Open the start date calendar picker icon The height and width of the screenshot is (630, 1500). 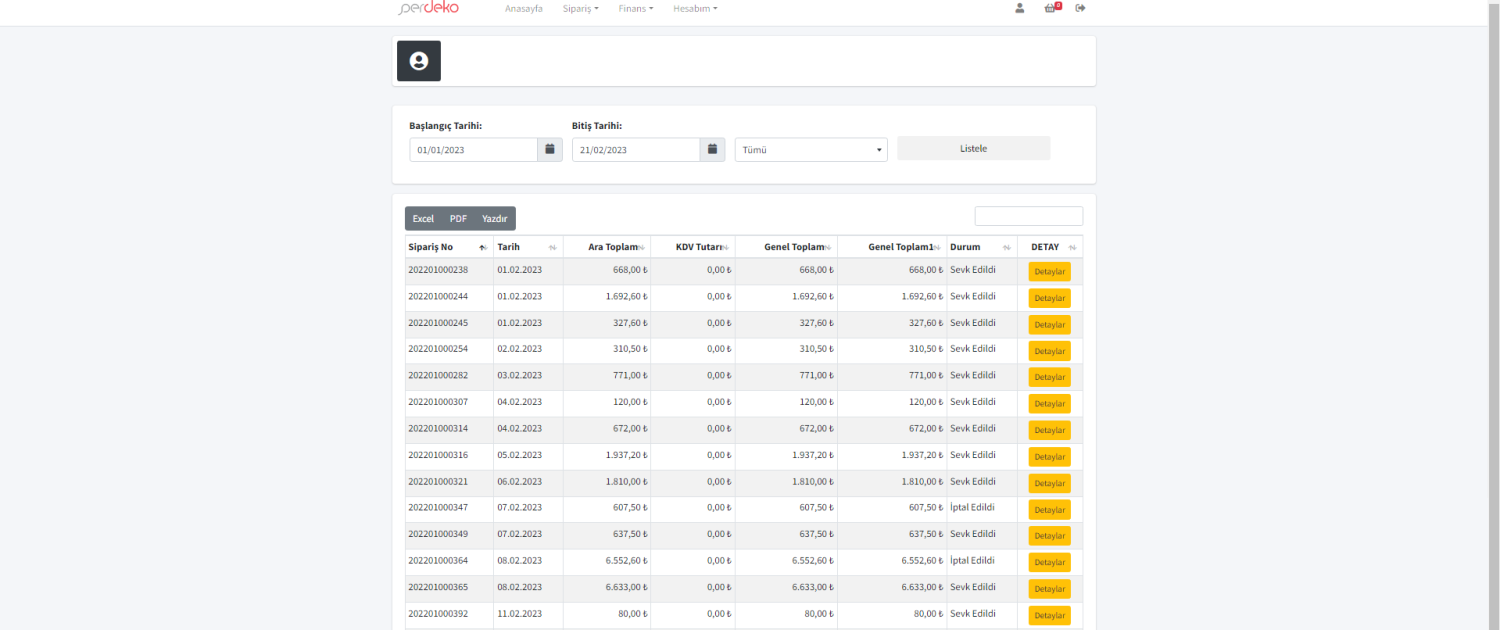click(x=550, y=150)
